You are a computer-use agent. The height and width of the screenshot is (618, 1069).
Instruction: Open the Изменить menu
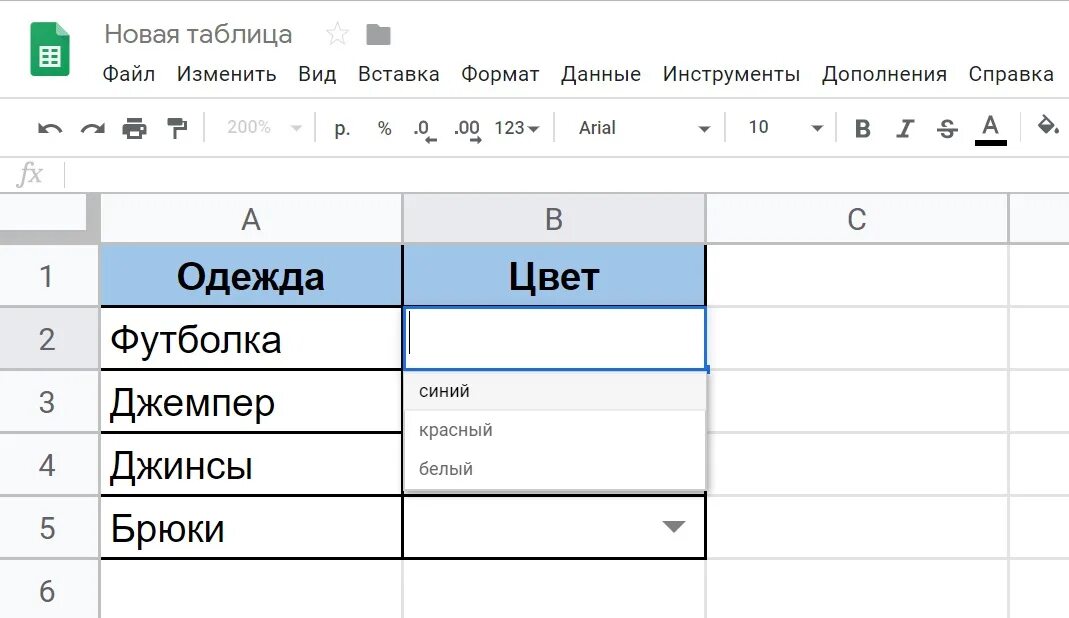click(x=226, y=74)
